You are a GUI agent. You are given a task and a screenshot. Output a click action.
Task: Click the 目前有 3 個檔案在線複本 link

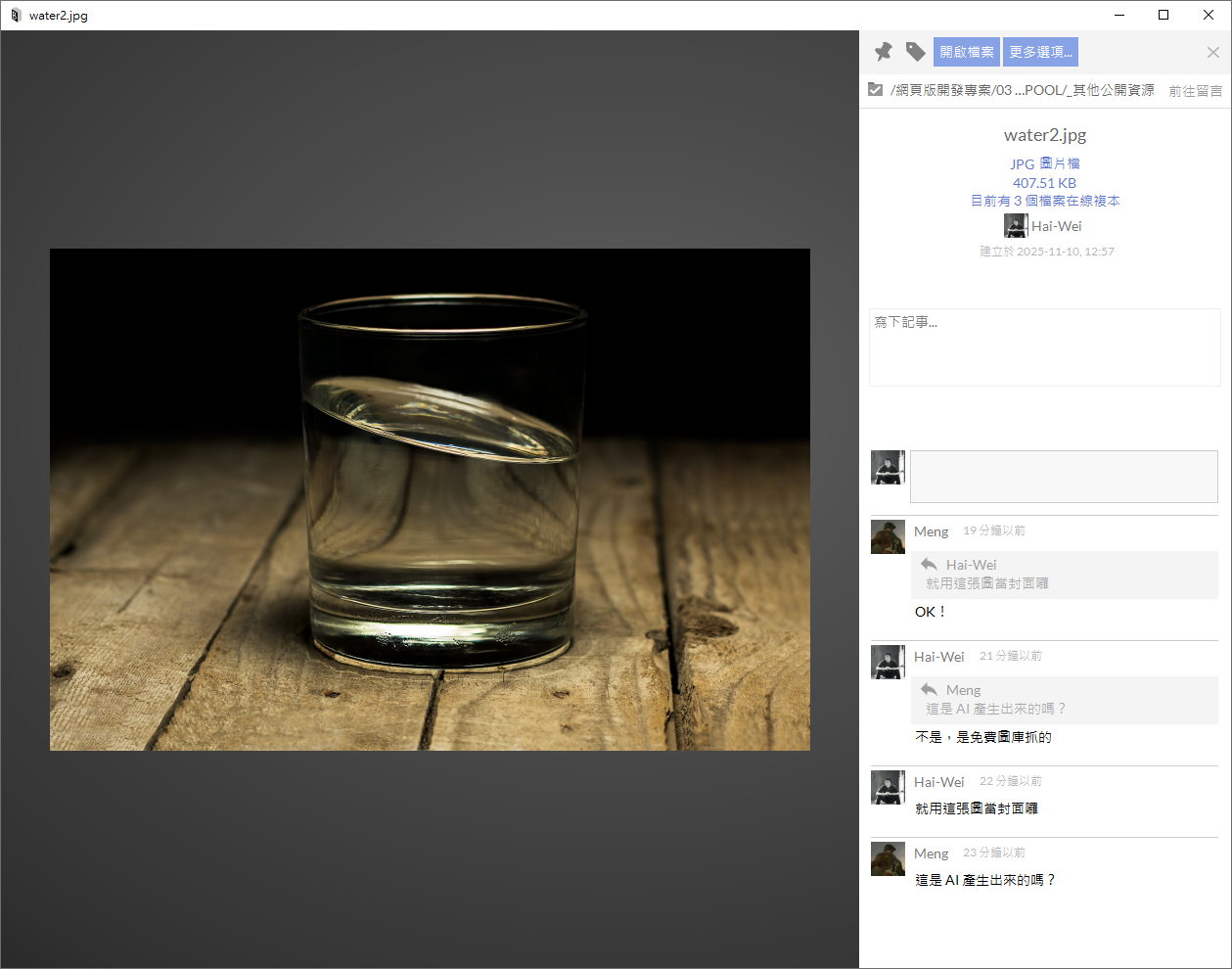pos(1044,201)
